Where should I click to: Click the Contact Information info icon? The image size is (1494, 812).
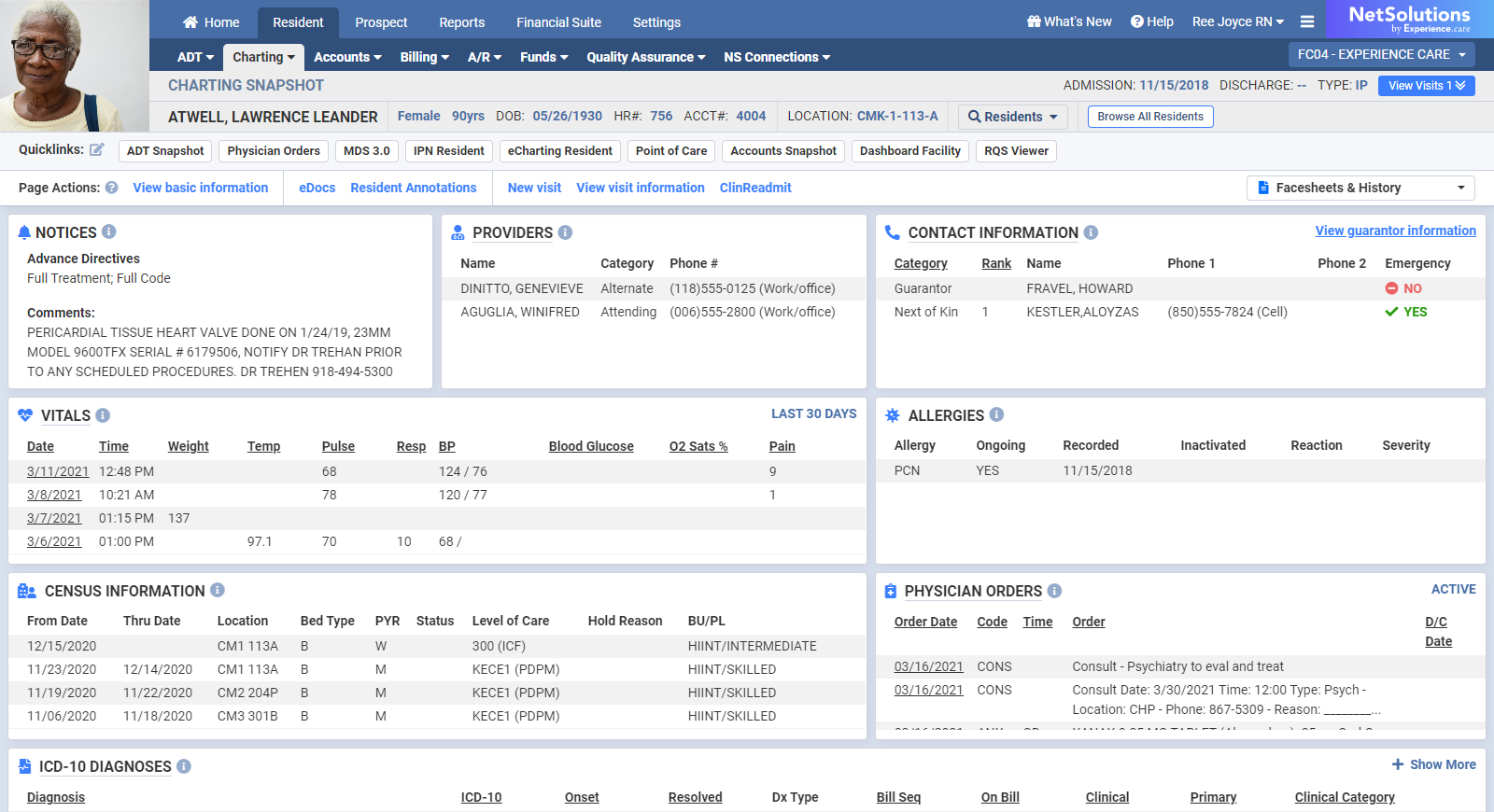pyautogui.click(x=1091, y=232)
